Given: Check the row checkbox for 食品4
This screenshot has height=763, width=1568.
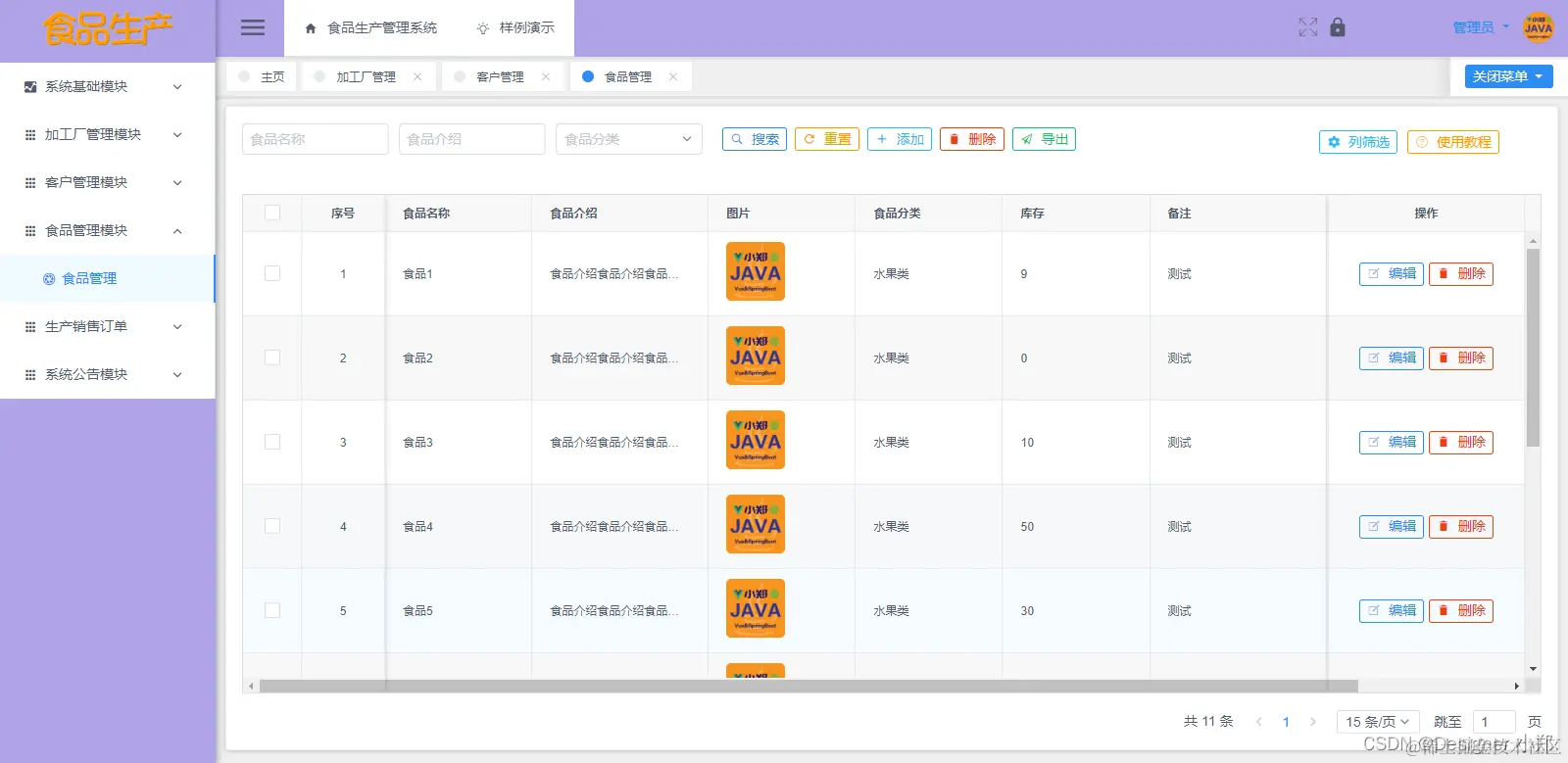Looking at the screenshot, I should click(272, 526).
